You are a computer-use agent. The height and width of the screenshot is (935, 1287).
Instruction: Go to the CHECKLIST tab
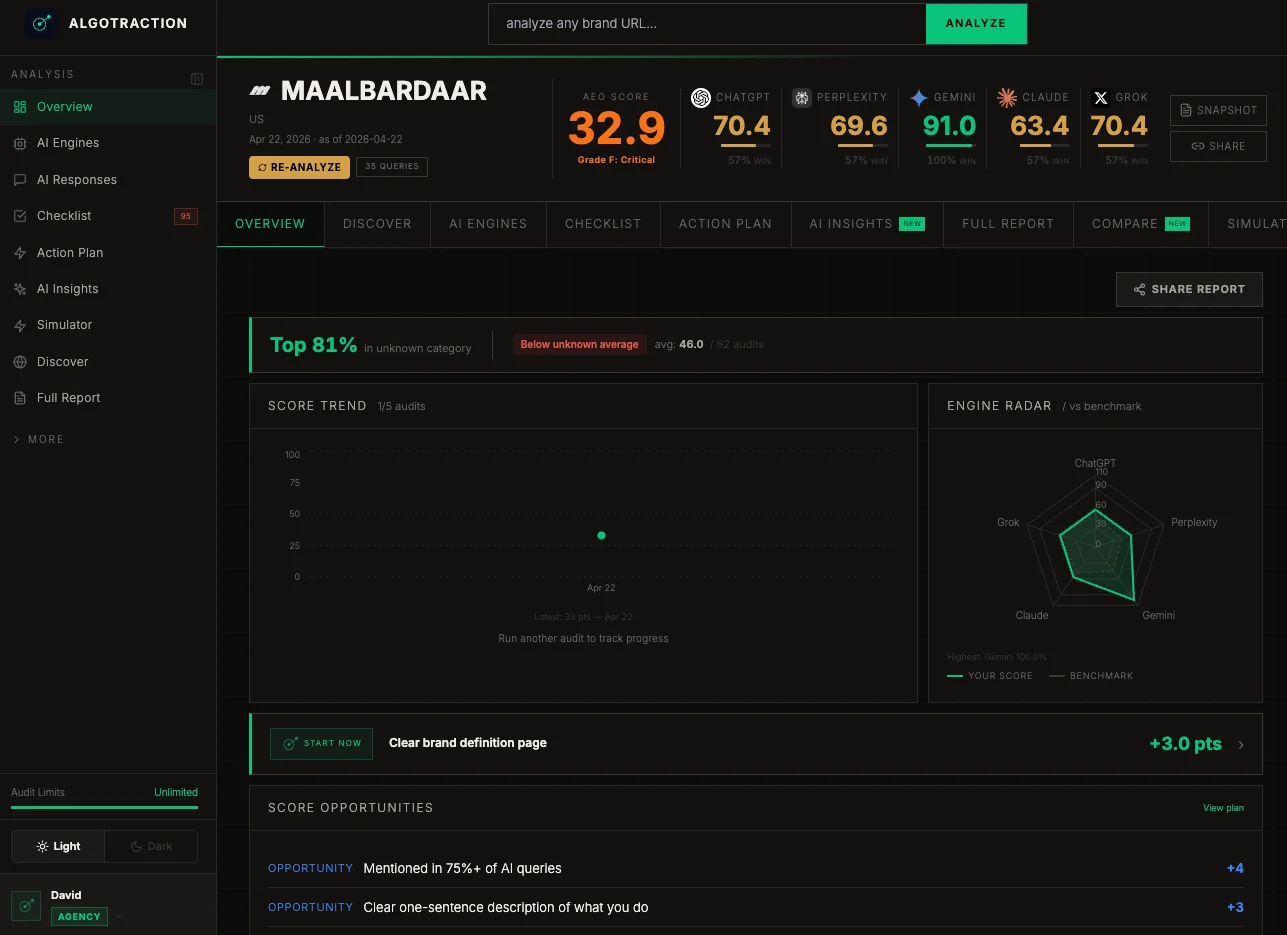coord(603,224)
